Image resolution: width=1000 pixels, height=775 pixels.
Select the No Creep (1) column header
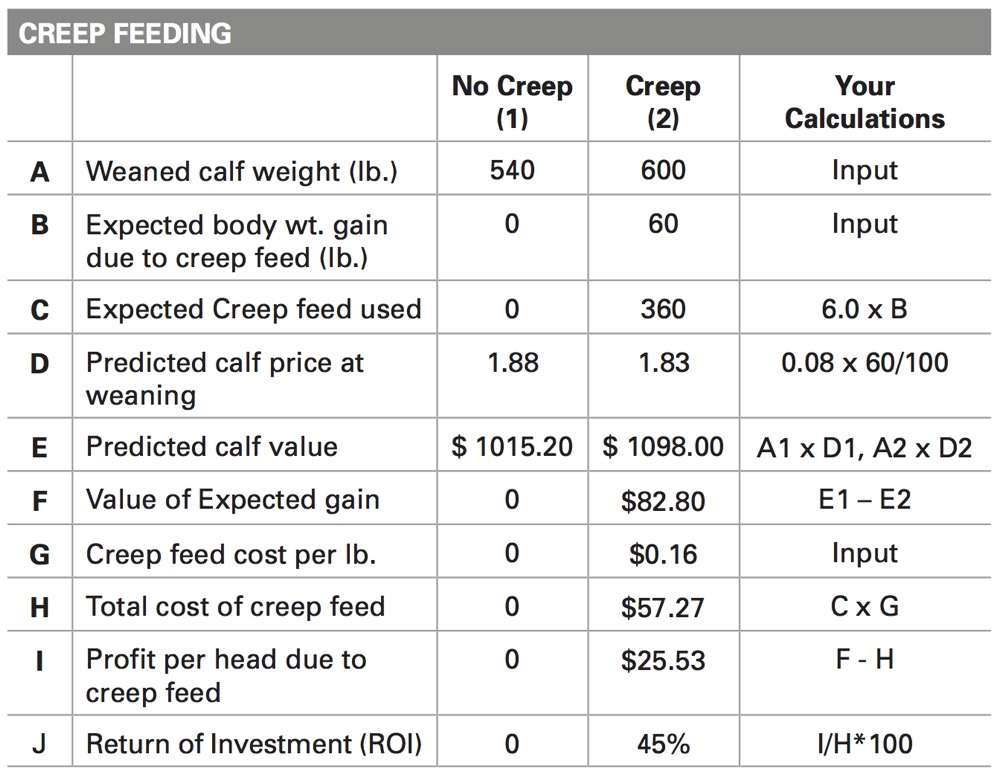coord(512,102)
